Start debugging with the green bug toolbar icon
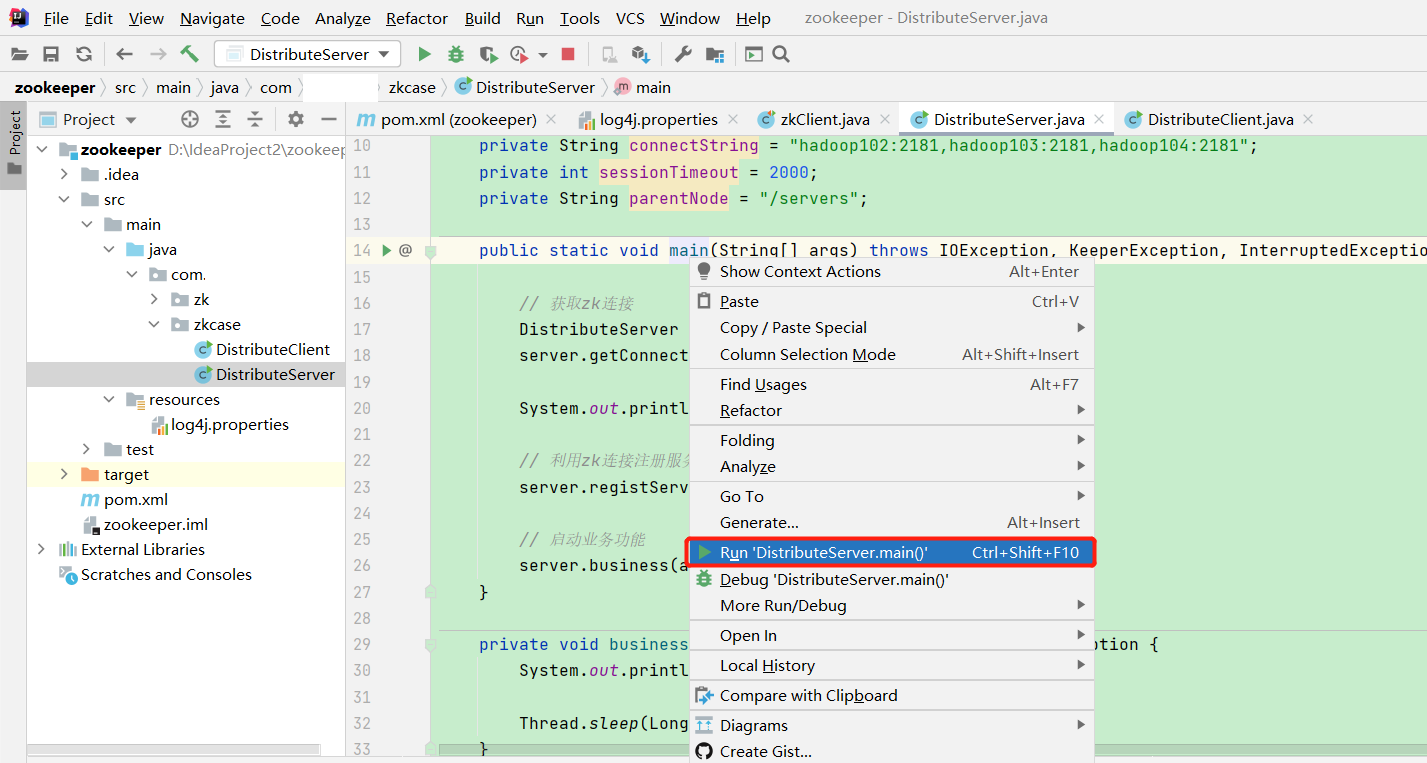Image resolution: width=1427 pixels, height=763 pixels. (x=456, y=54)
